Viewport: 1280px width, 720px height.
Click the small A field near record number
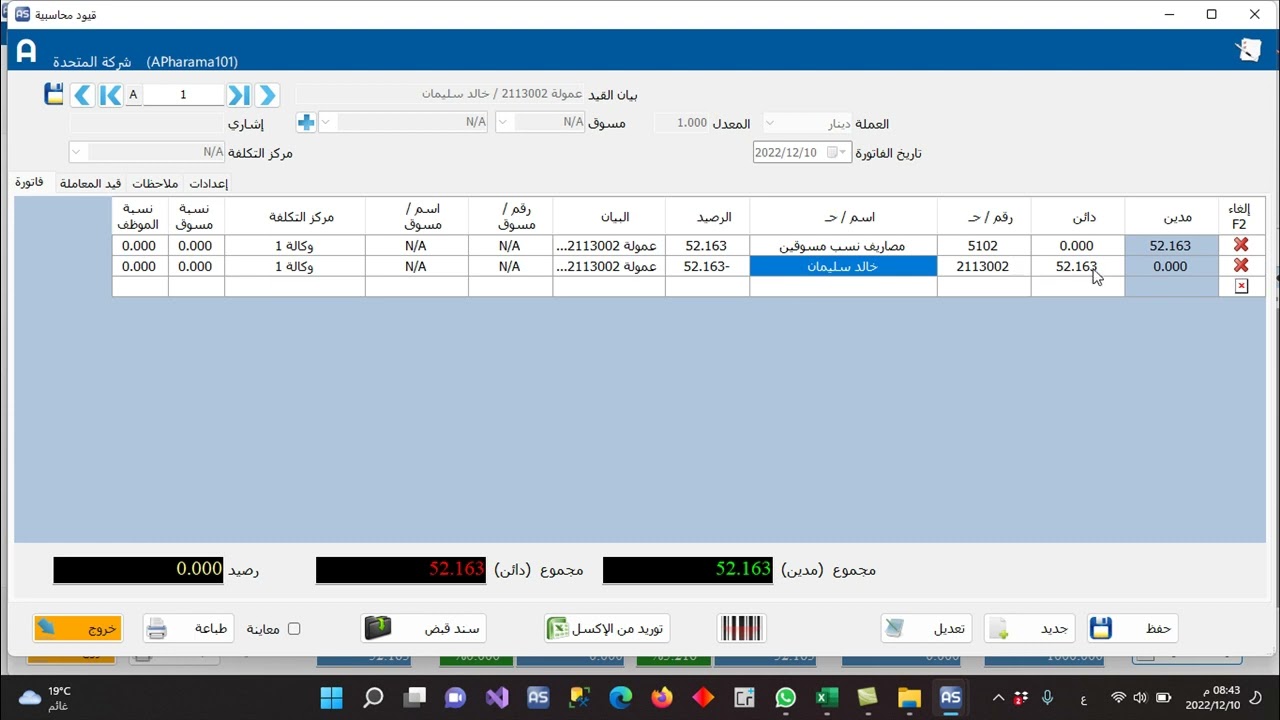(x=133, y=95)
